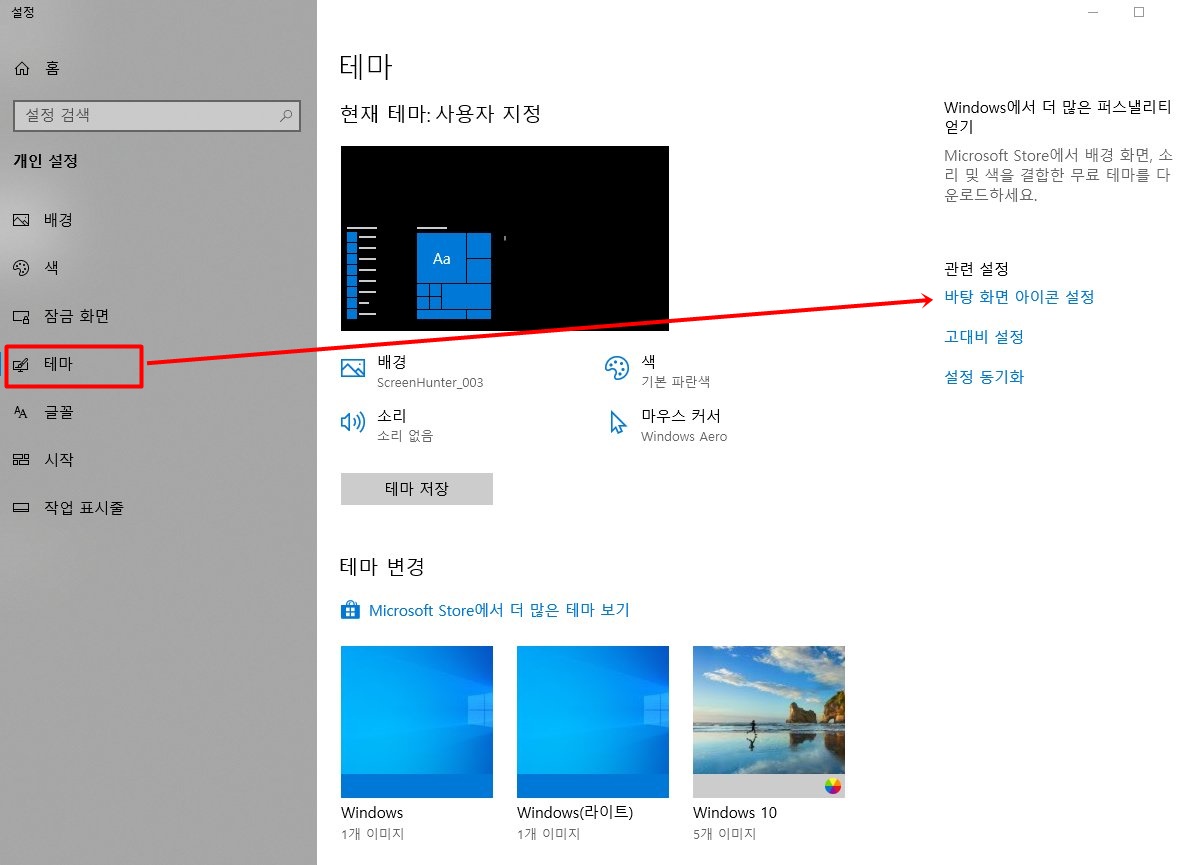1177x865 pixels.
Task: Click the 테마 brush icon in sidebar
Action: (21, 365)
